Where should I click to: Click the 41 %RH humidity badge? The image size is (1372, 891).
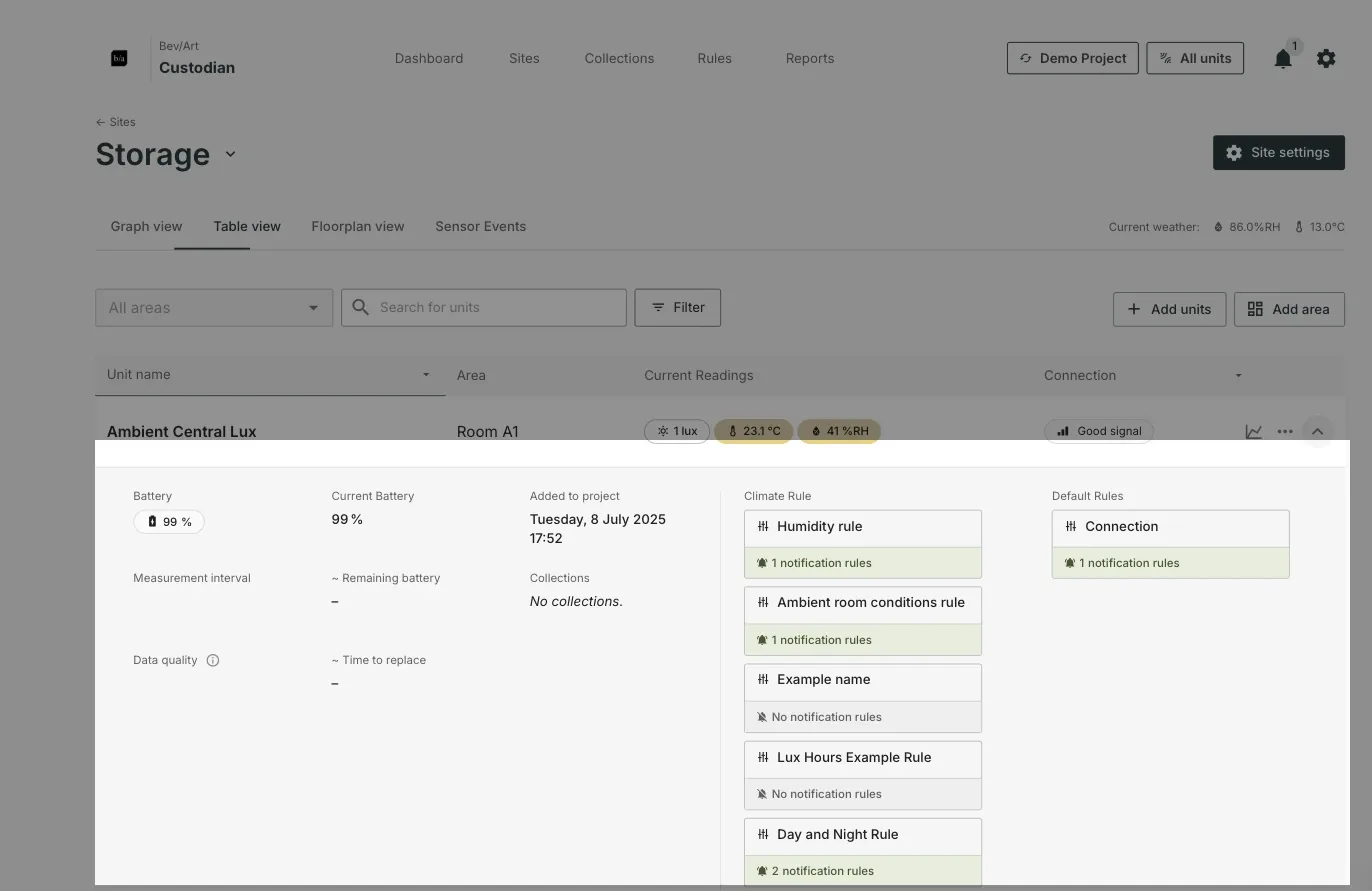[x=839, y=431]
